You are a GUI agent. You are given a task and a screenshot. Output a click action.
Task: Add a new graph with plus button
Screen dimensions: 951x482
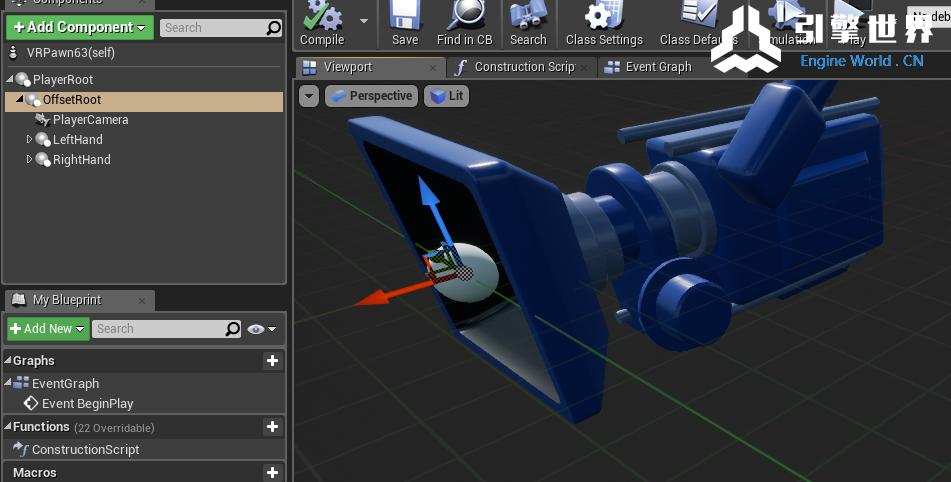(x=272, y=361)
